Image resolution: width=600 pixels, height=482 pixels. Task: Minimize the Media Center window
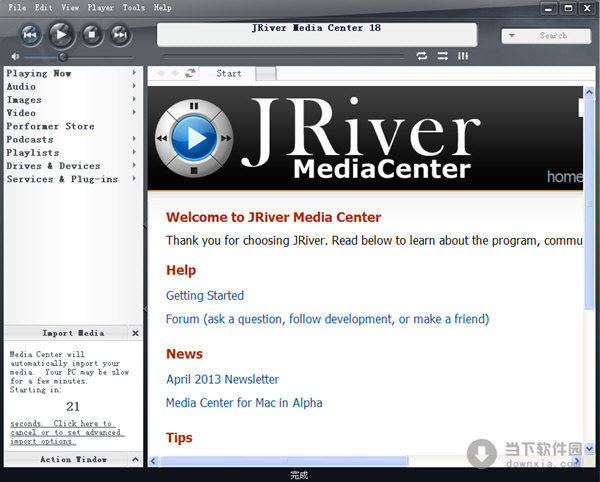coord(548,8)
